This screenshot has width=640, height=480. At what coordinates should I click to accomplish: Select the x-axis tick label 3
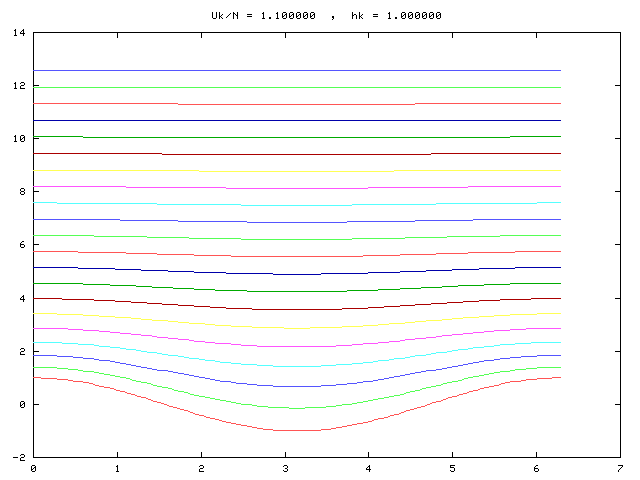(x=286, y=468)
